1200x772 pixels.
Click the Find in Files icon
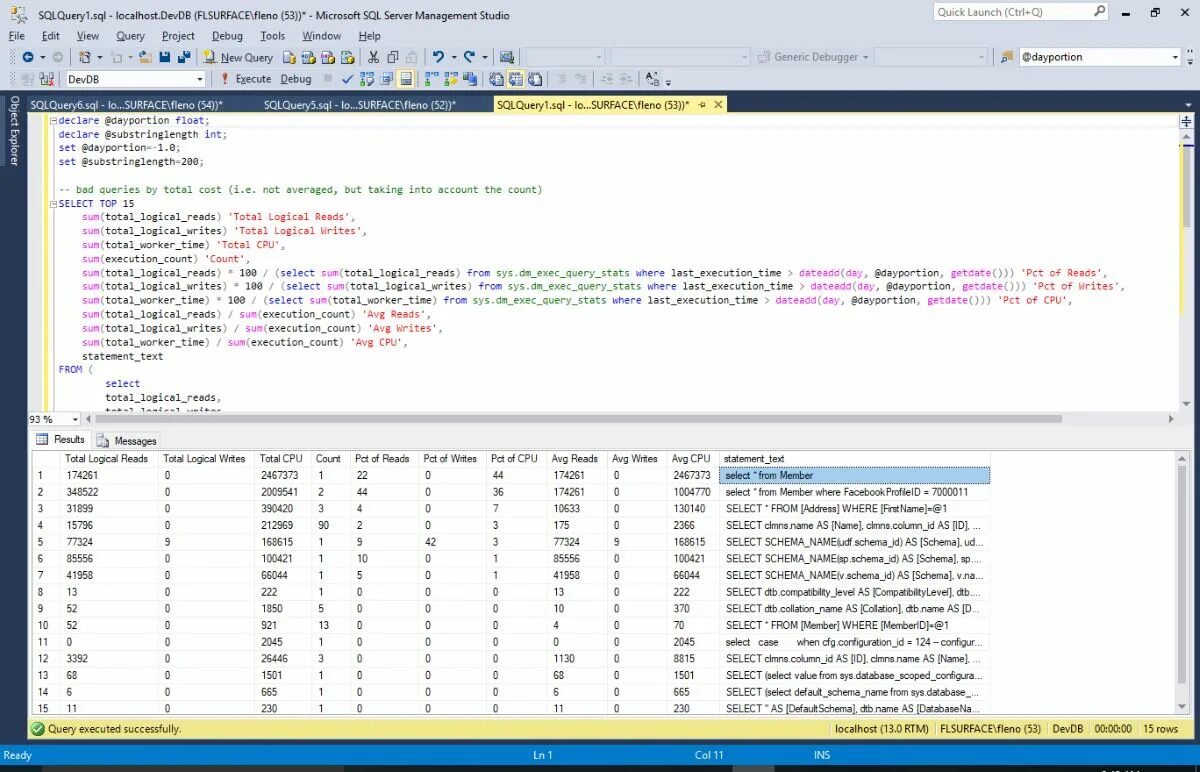tap(1008, 57)
